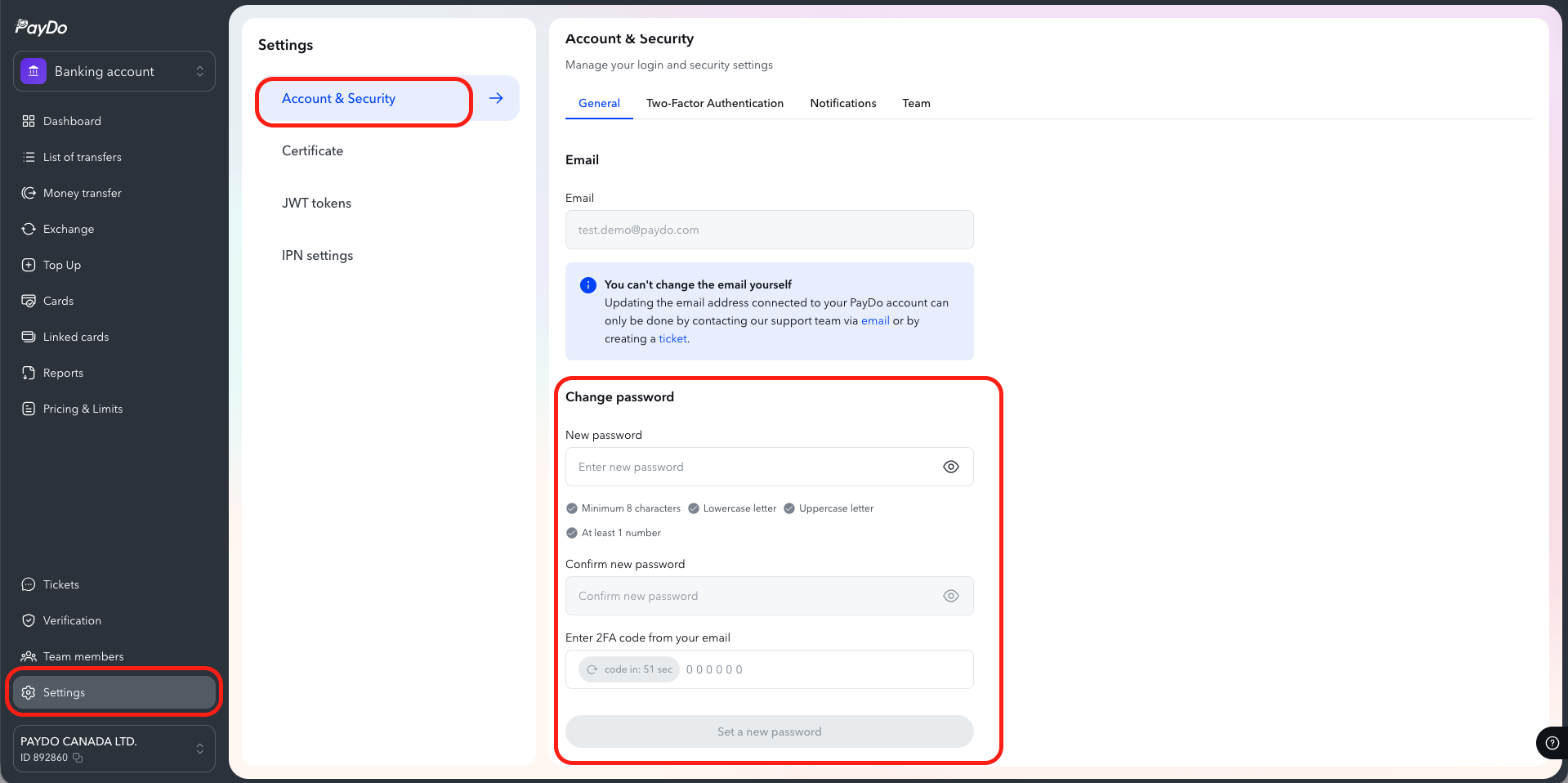Click Set a new password button
The width and height of the screenshot is (1568, 783).
770,732
